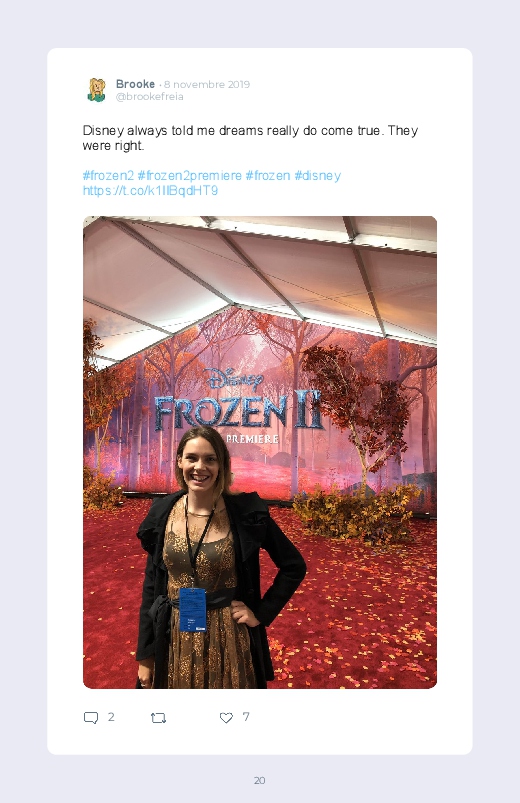Follow the t.co/k1IlBqdHT9 link
520x803 pixels.
click(150, 191)
